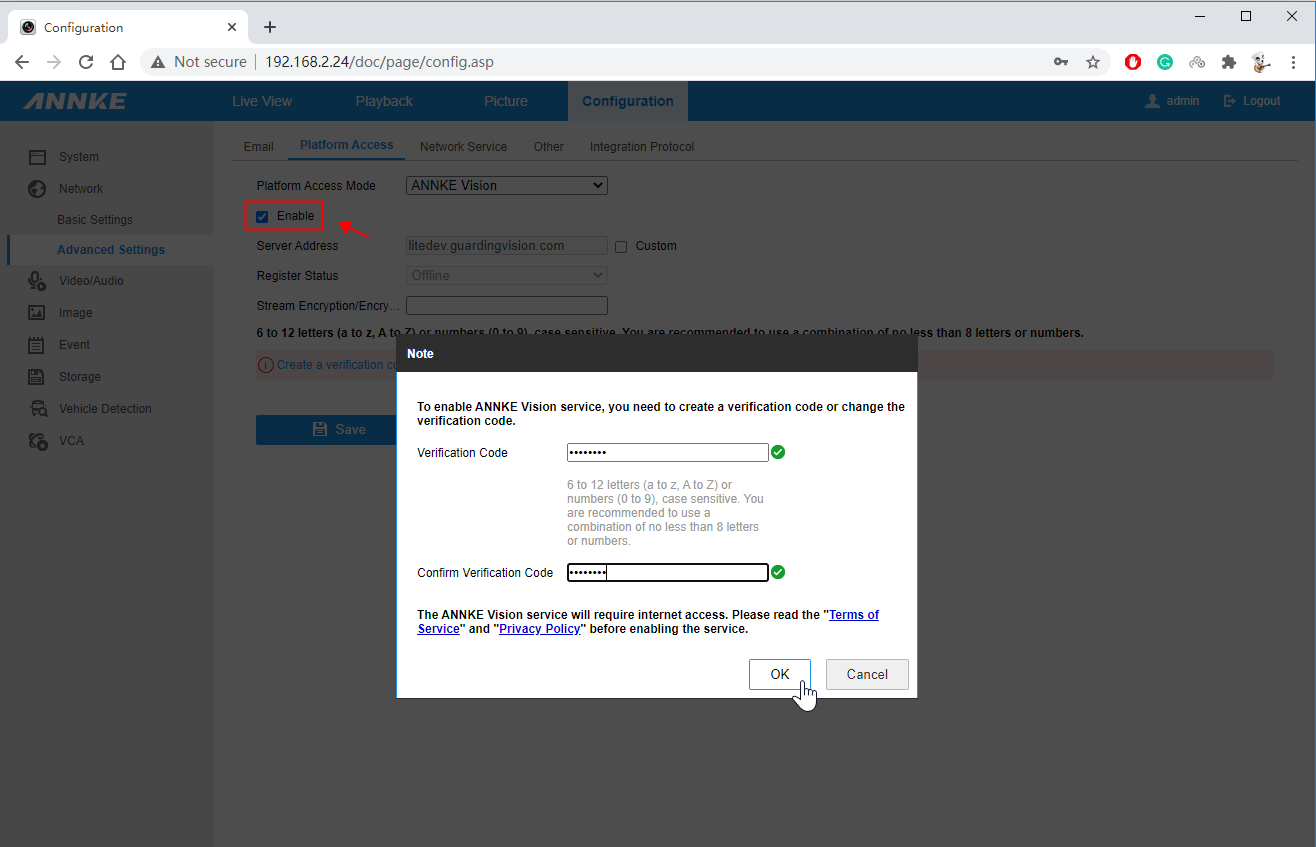Screen dimensions: 1316x847
Task: Enable the Custom server address checkbox
Action: tap(620, 246)
